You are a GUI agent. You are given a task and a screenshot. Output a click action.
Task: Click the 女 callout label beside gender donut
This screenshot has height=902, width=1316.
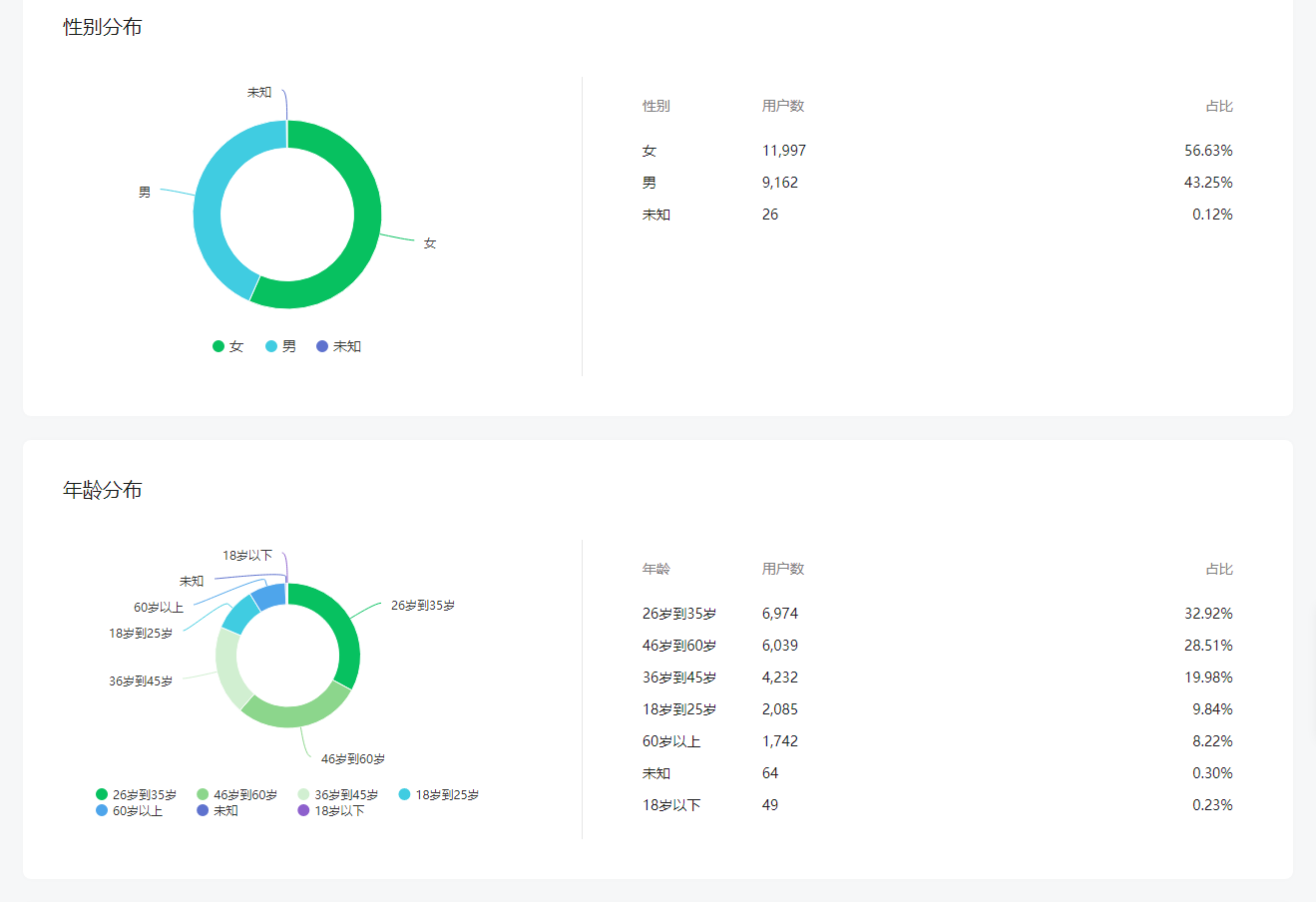(x=430, y=243)
